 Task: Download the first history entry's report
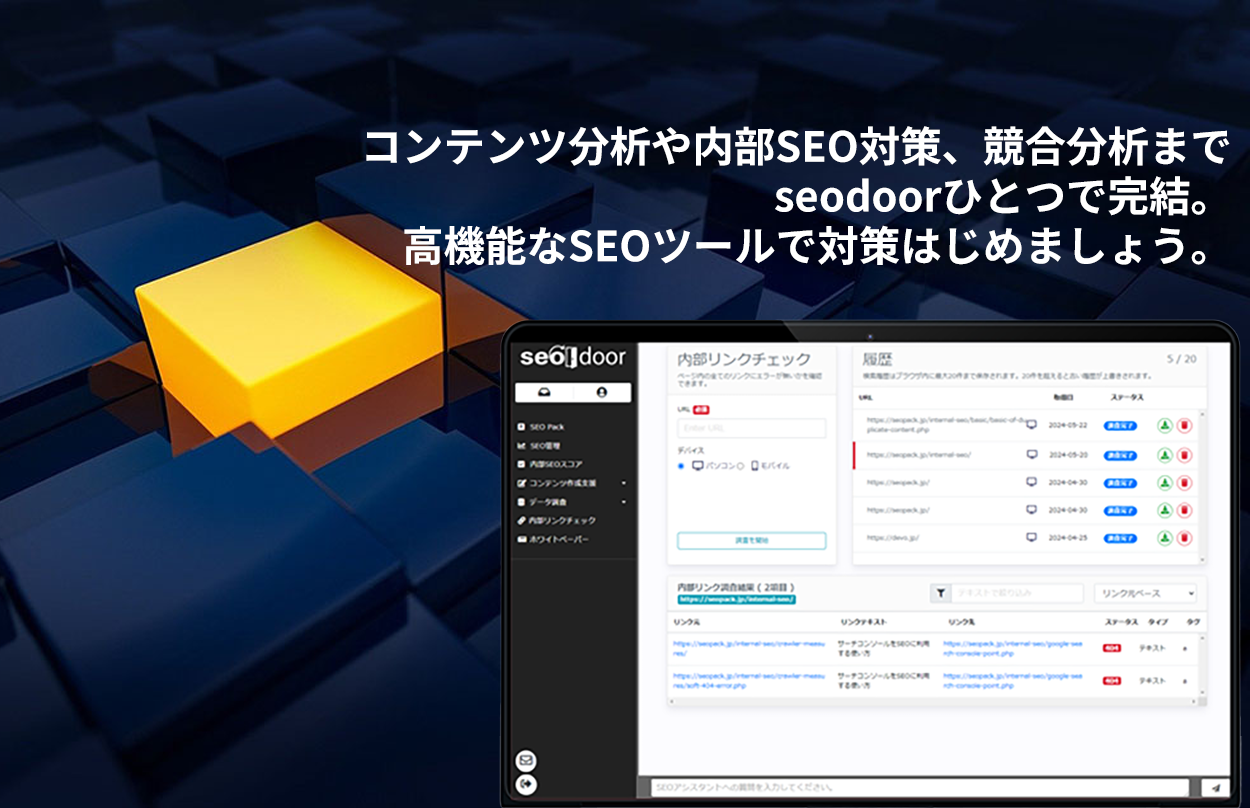[x=1165, y=426]
